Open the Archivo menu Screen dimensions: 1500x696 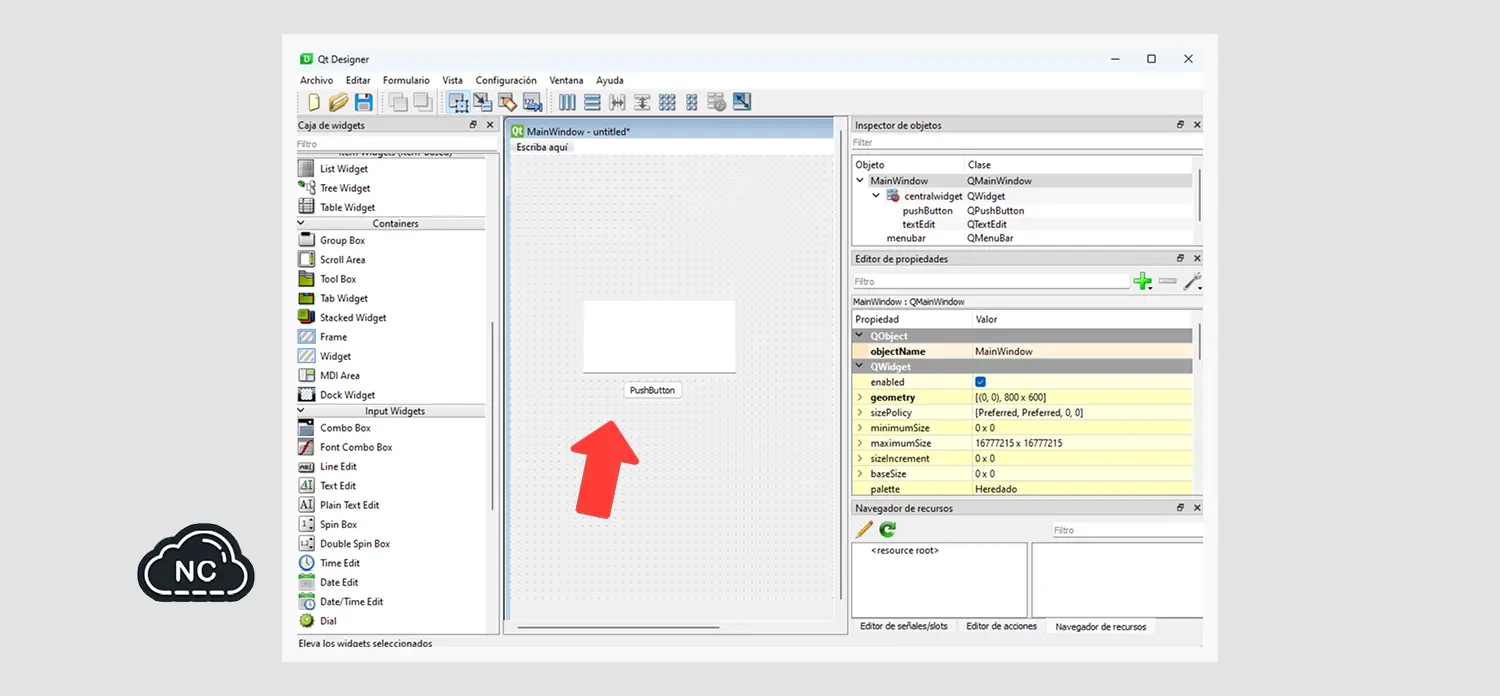point(316,80)
